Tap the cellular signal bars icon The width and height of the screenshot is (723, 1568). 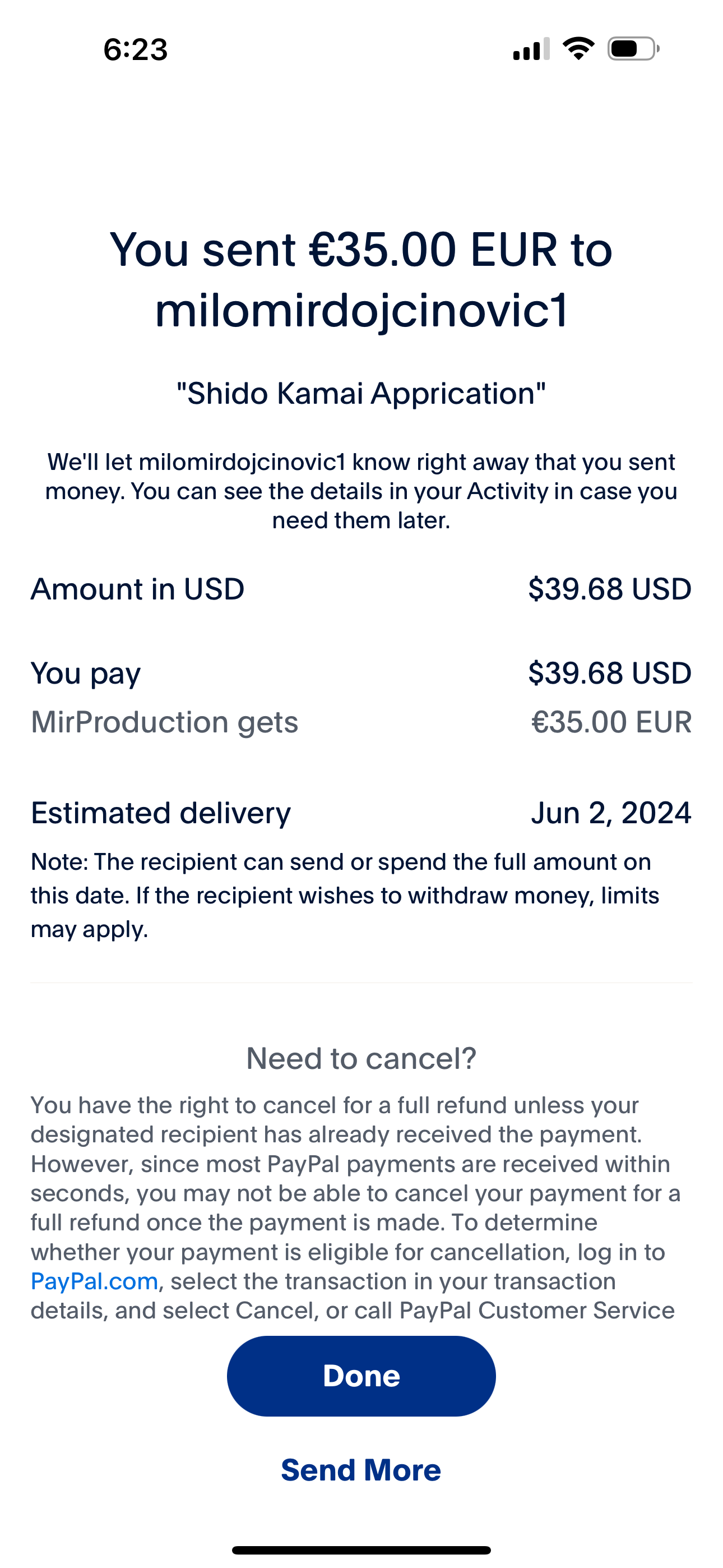[x=531, y=49]
